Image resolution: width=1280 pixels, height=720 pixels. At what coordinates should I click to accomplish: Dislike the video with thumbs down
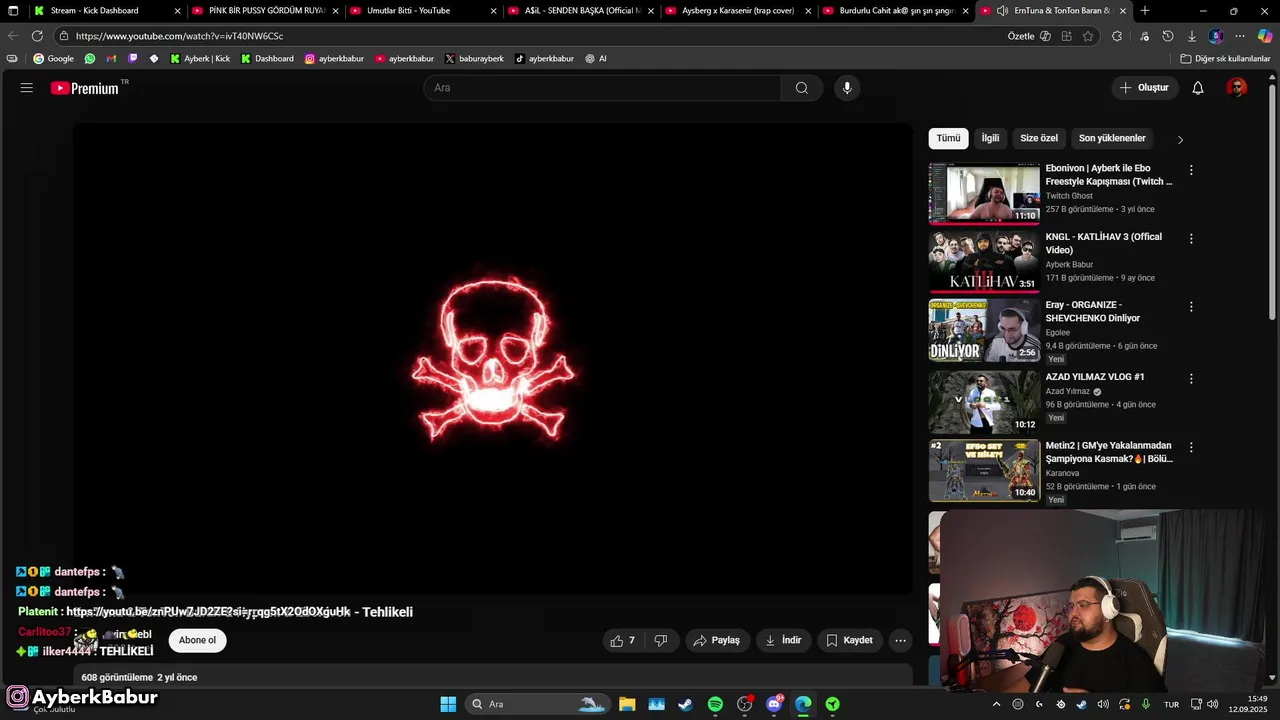pos(661,640)
